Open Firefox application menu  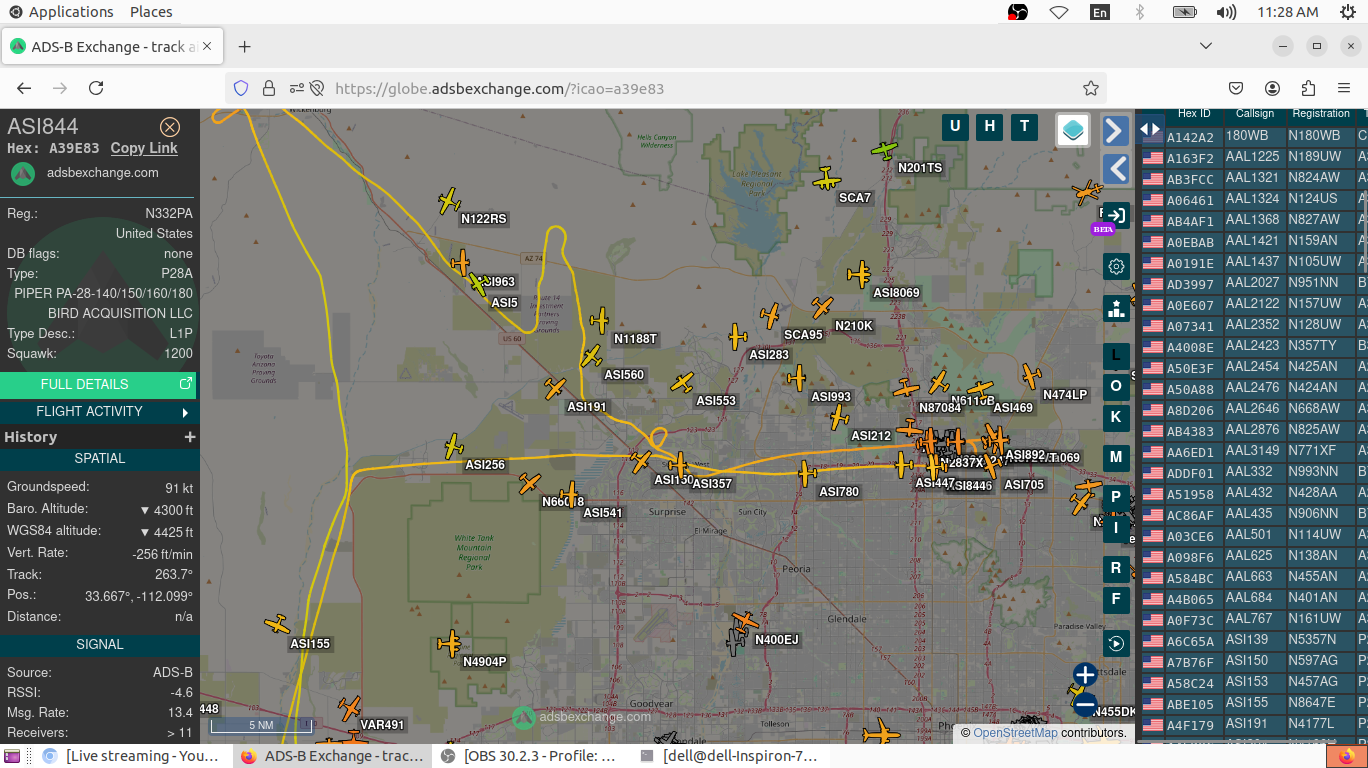click(1345, 88)
